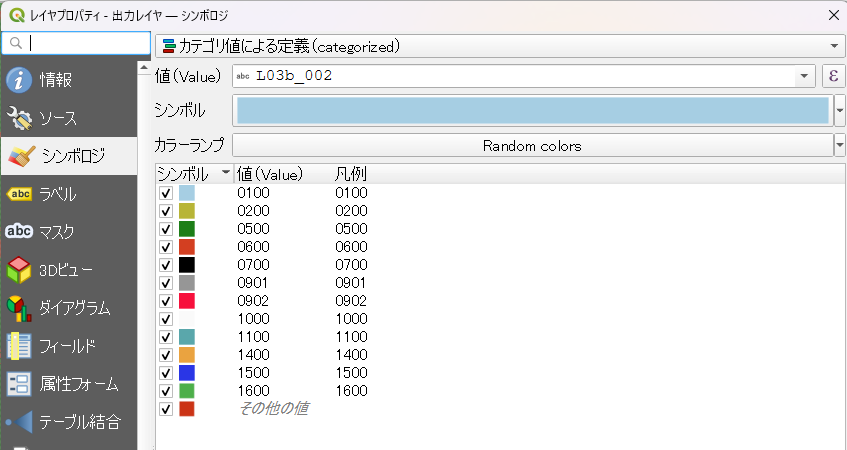
Task: Click the シンボロジ paintbrush icon
Action: coord(21,156)
